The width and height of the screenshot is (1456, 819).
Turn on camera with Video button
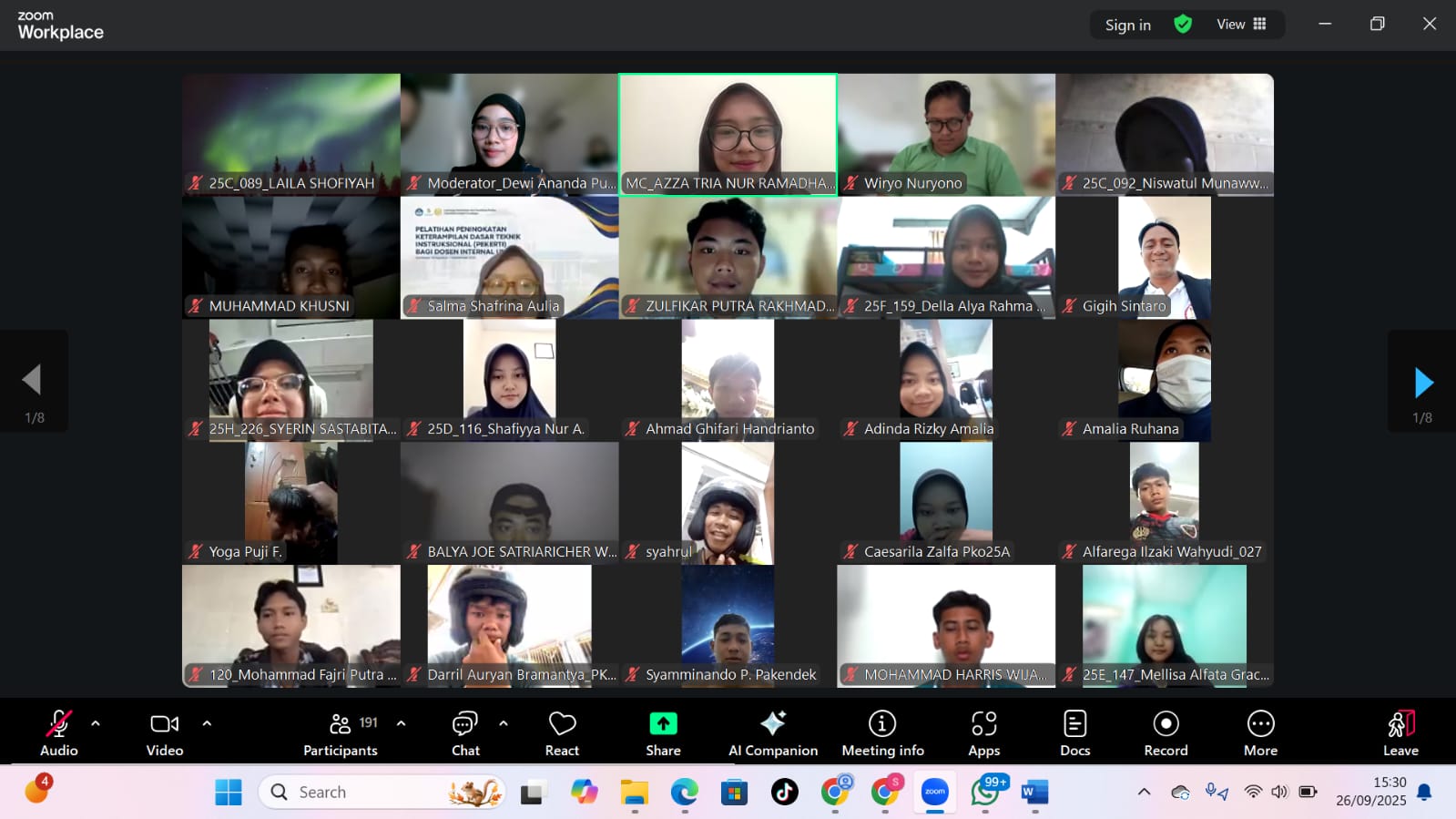165,733
